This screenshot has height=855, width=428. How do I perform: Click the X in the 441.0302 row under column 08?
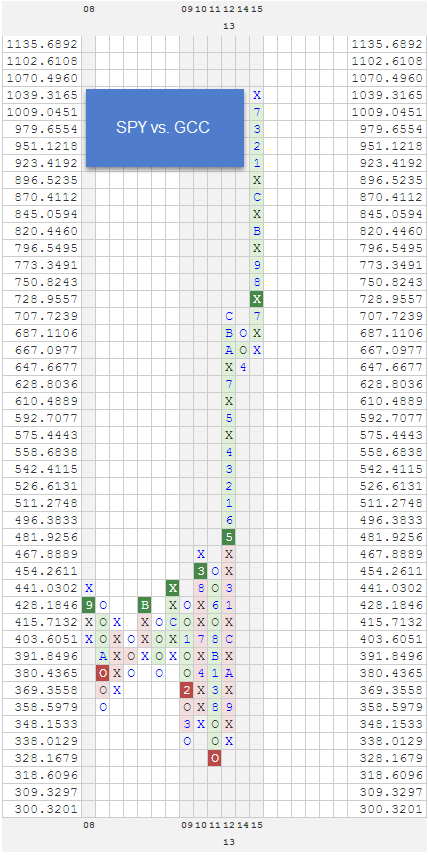coord(89,588)
